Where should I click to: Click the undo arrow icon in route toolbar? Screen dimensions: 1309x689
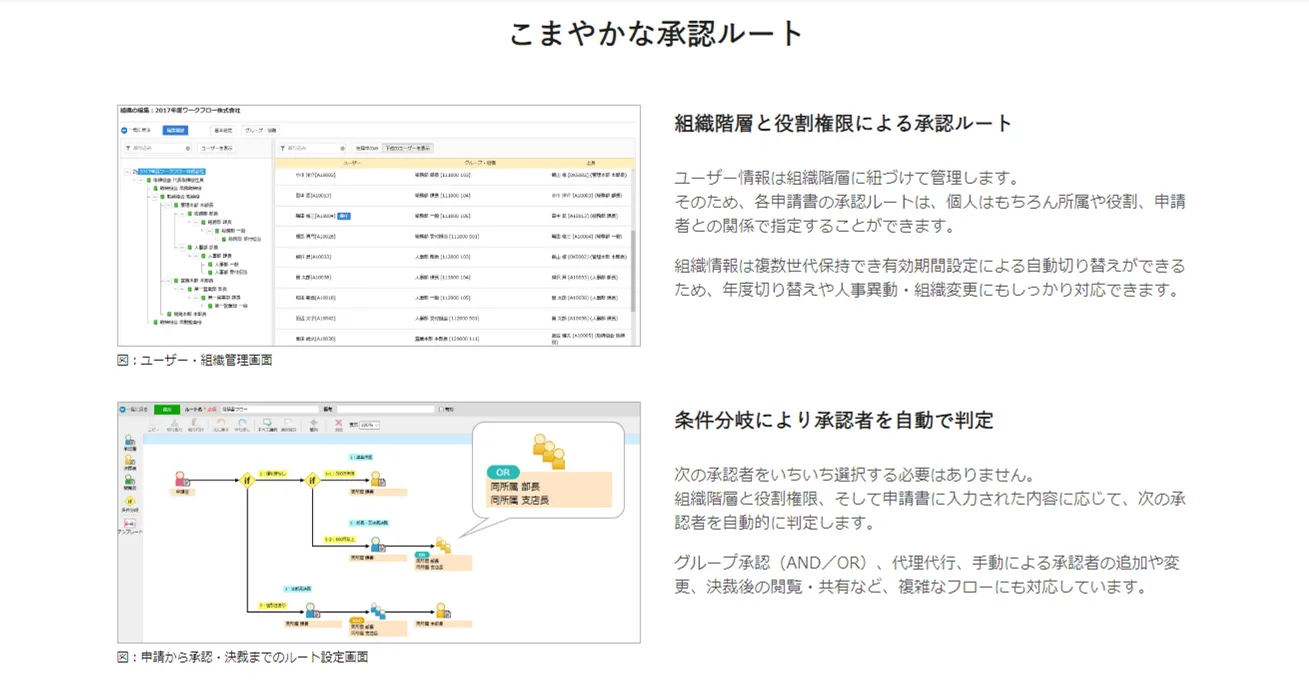tap(219, 424)
